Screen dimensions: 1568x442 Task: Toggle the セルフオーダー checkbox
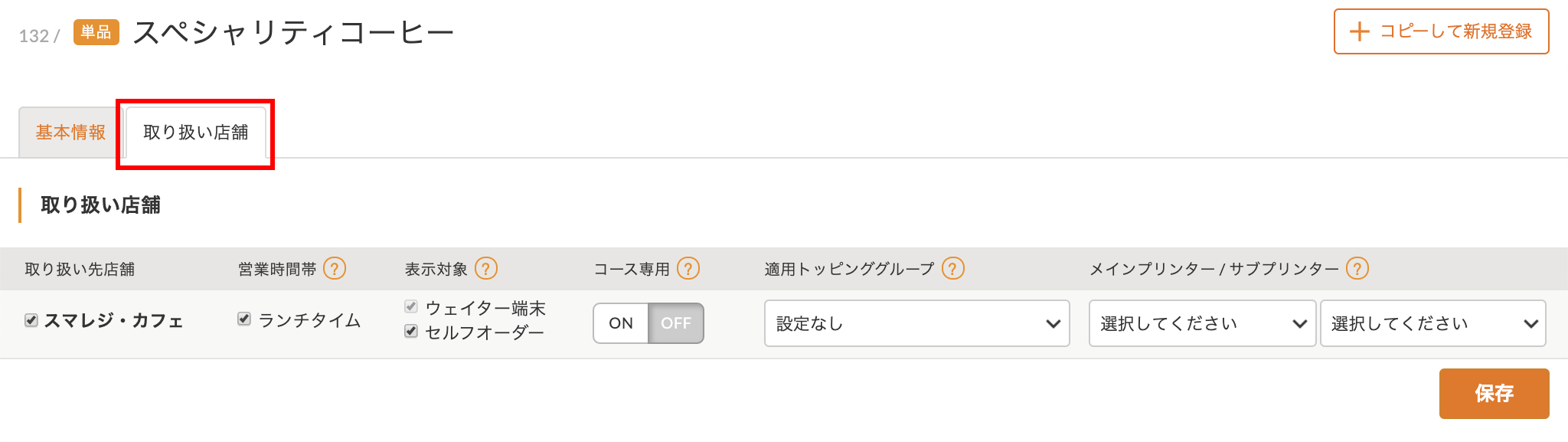[x=411, y=331]
